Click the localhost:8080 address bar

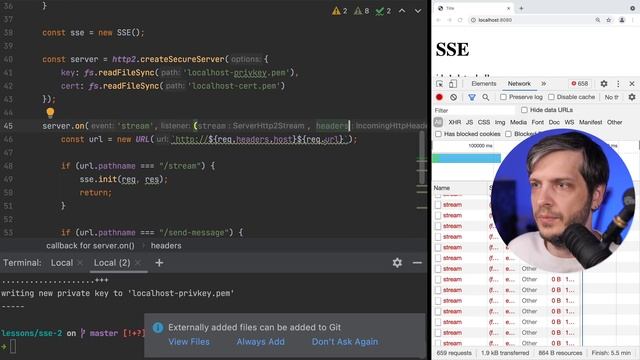(x=531, y=20)
